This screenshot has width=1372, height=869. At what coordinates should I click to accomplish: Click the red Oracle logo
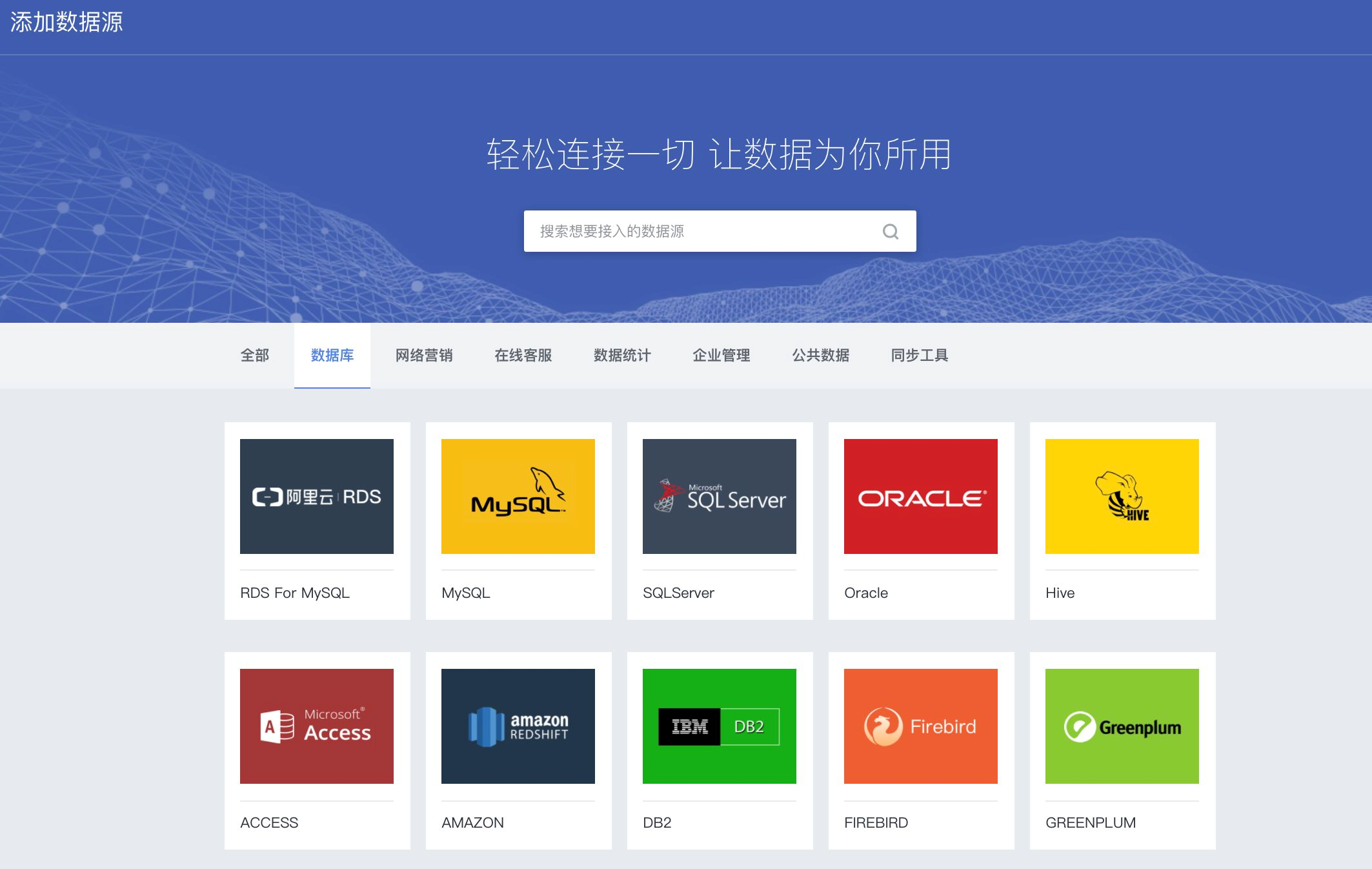[921, 496]
